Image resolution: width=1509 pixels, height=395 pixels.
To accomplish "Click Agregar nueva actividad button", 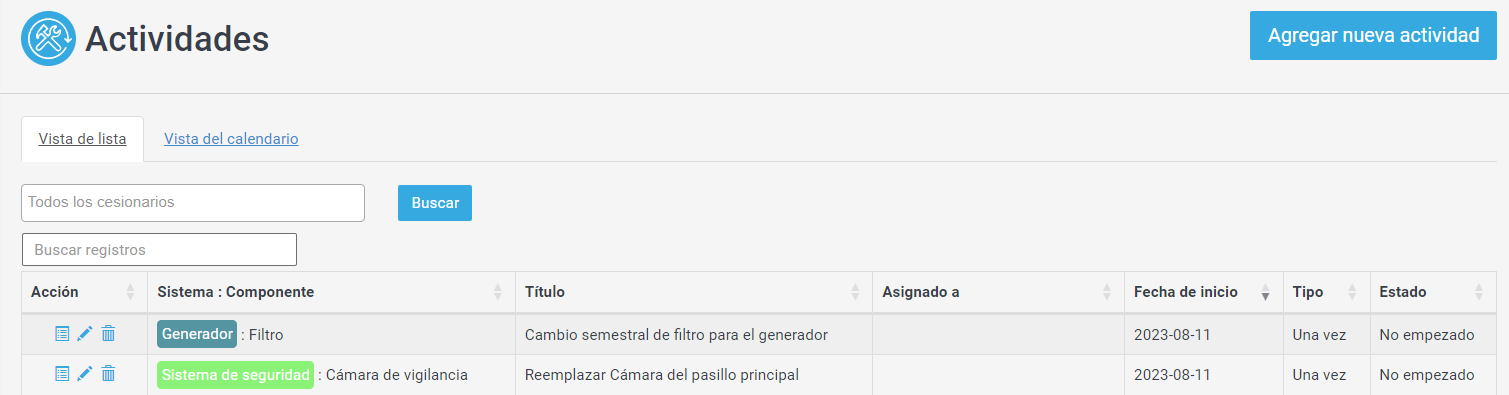I will point(1373,36).
